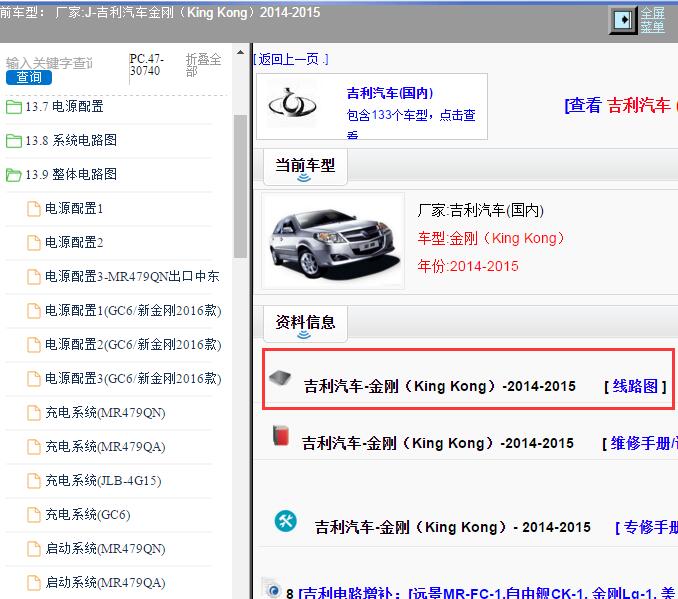Select the 资料信息 tab

tap(305, 324)
